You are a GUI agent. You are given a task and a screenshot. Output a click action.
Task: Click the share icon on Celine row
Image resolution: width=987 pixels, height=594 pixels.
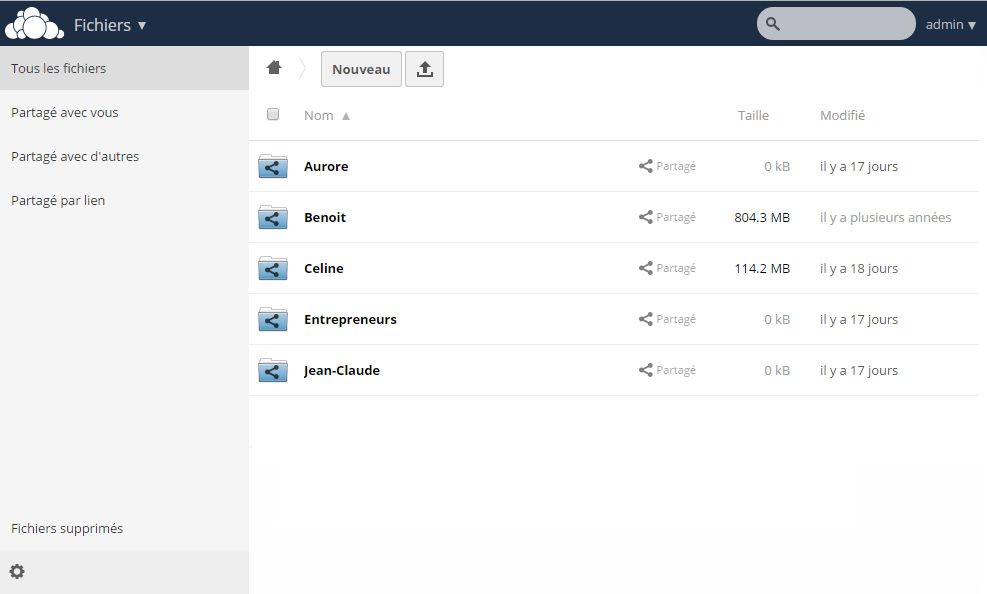[645, 267]
